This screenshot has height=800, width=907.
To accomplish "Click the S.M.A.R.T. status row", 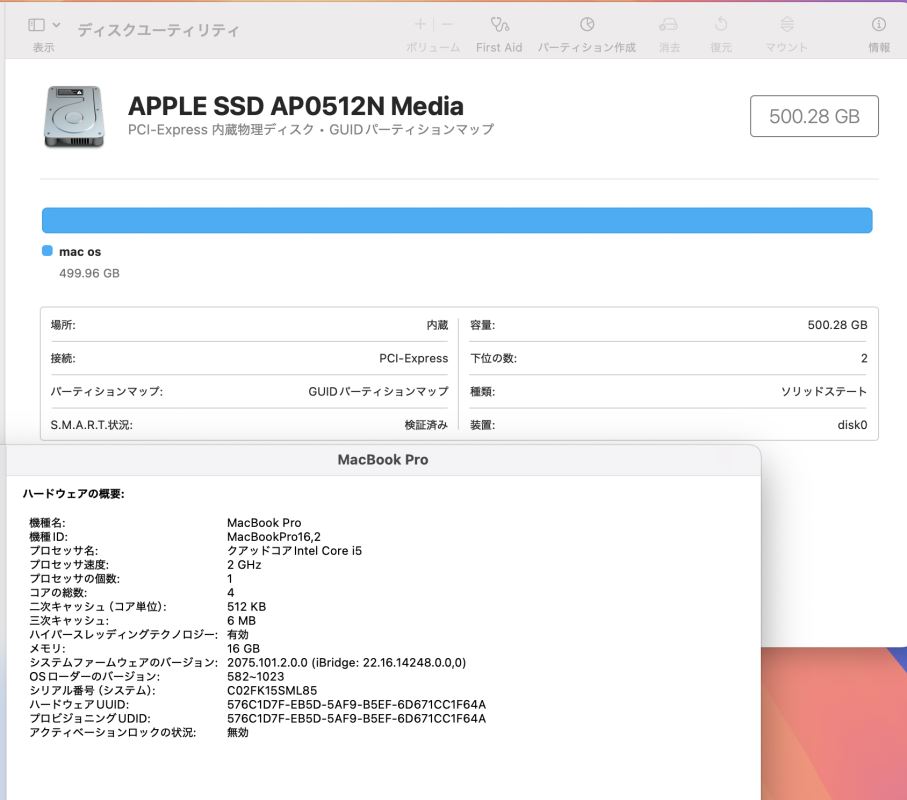I will (249, 425).
